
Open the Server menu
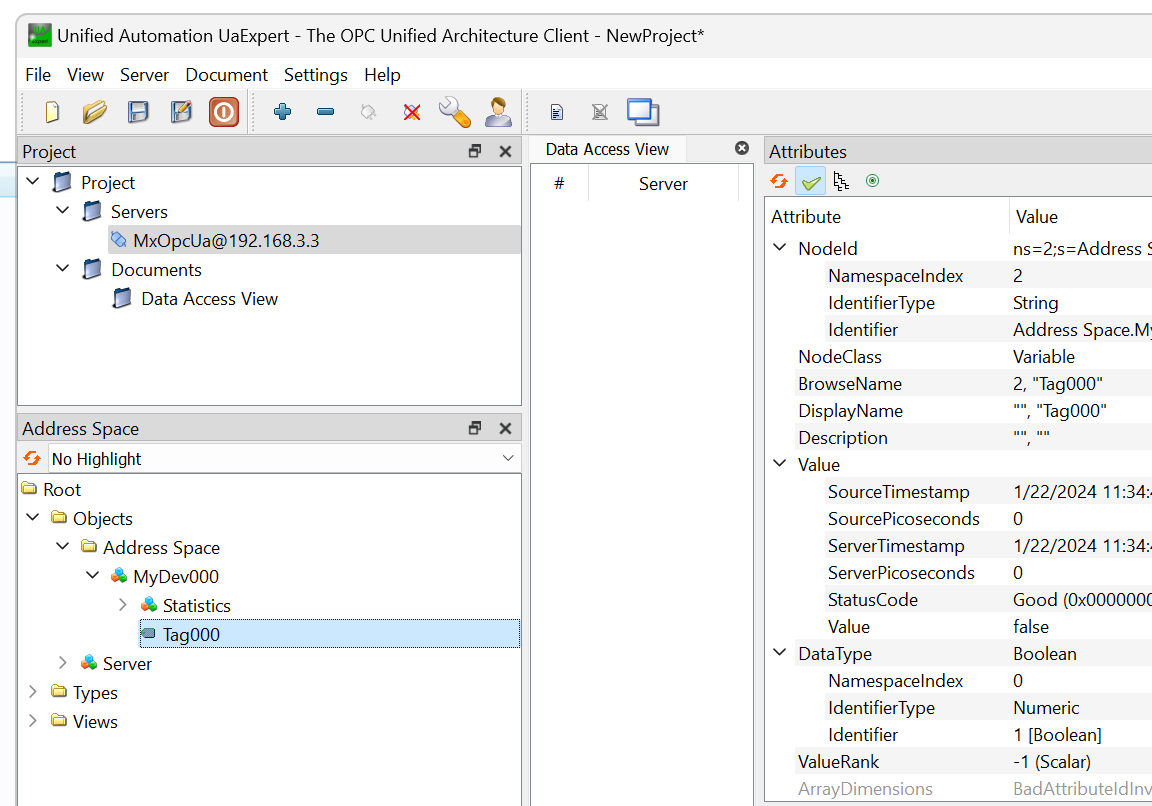[145, 75]
